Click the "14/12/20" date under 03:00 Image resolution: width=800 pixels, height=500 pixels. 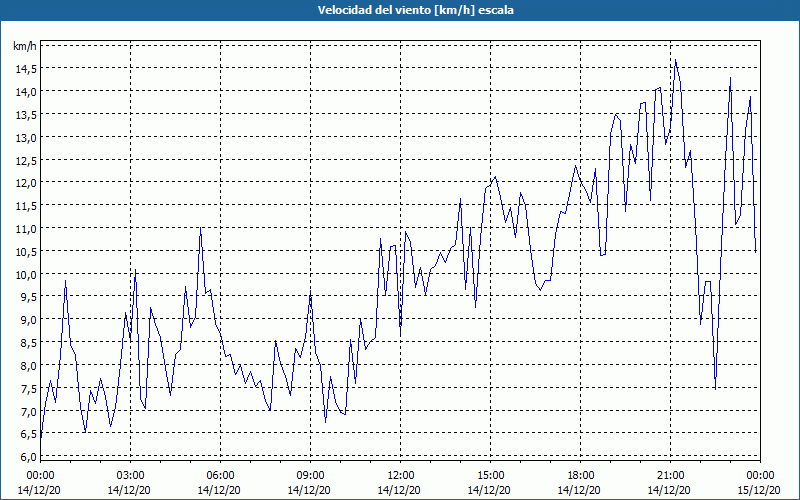click(x=130, y=490)
